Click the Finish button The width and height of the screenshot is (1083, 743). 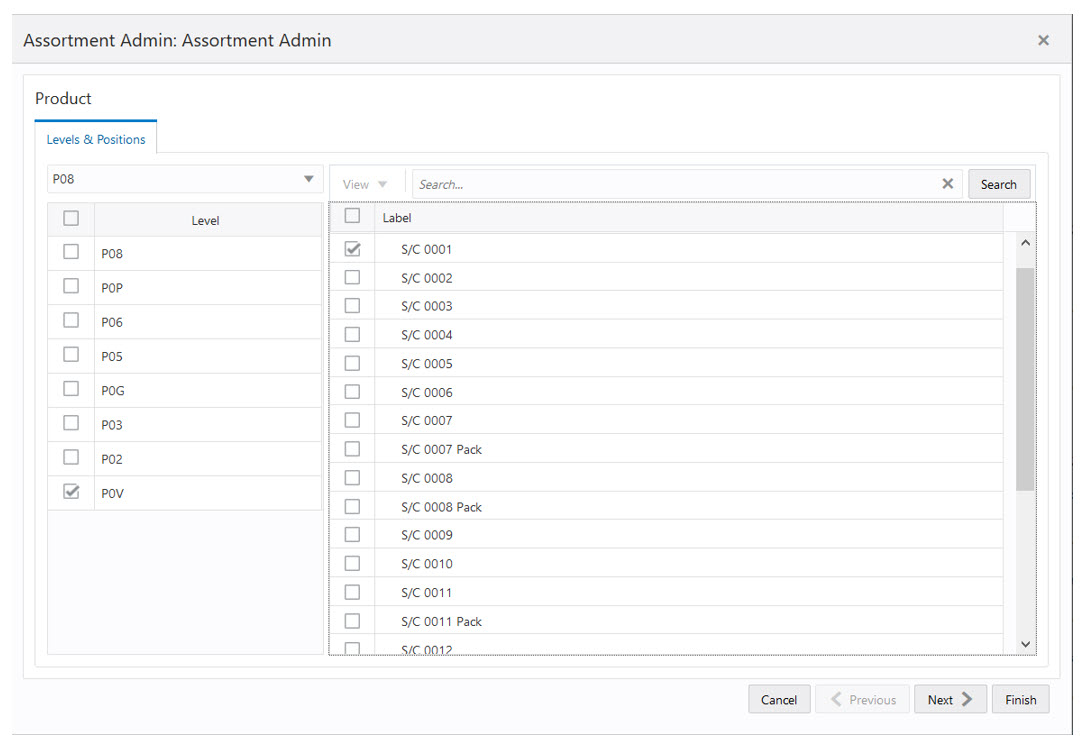click(x=1021, y=699)
